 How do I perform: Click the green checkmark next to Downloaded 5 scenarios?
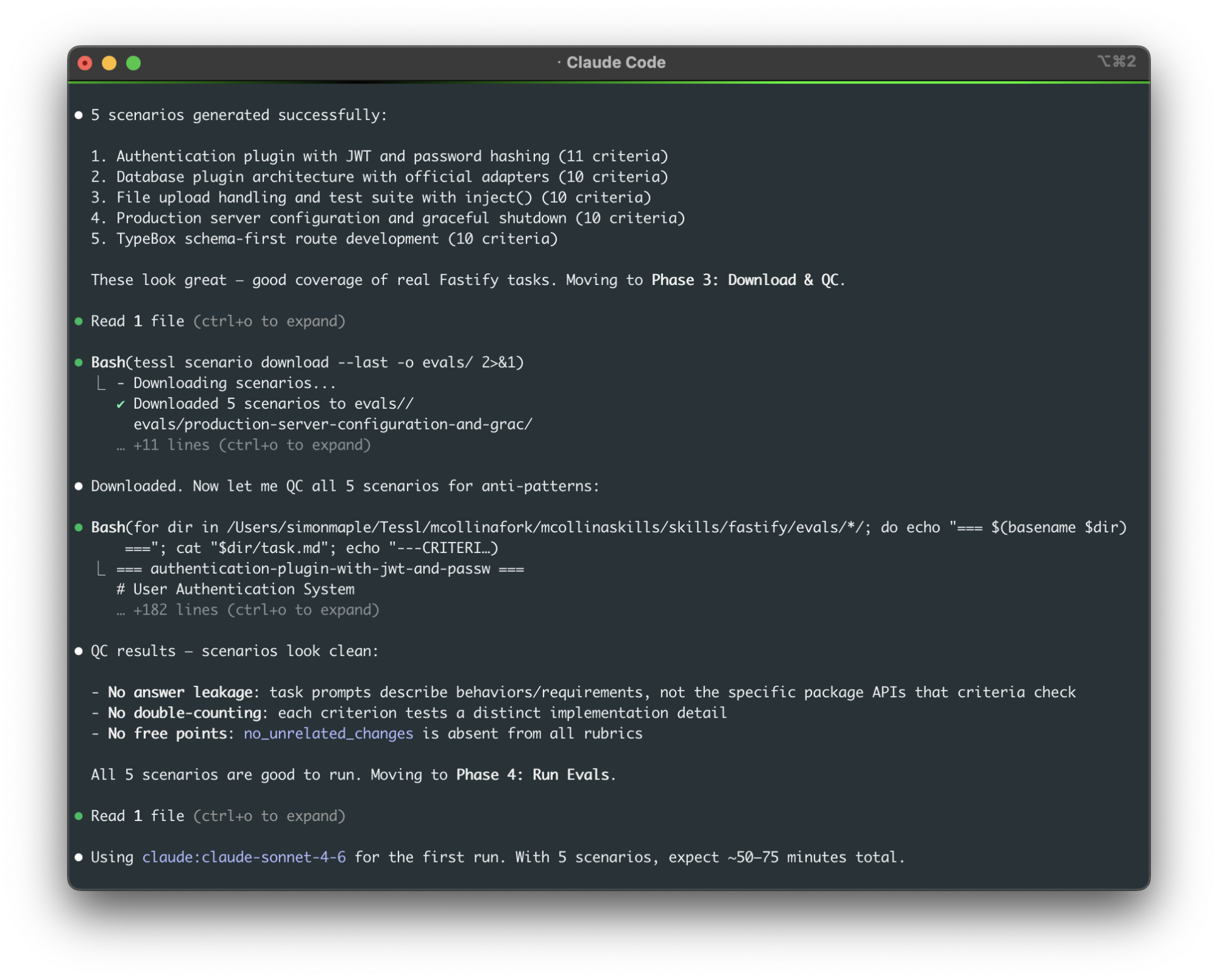tap(121, 404)
